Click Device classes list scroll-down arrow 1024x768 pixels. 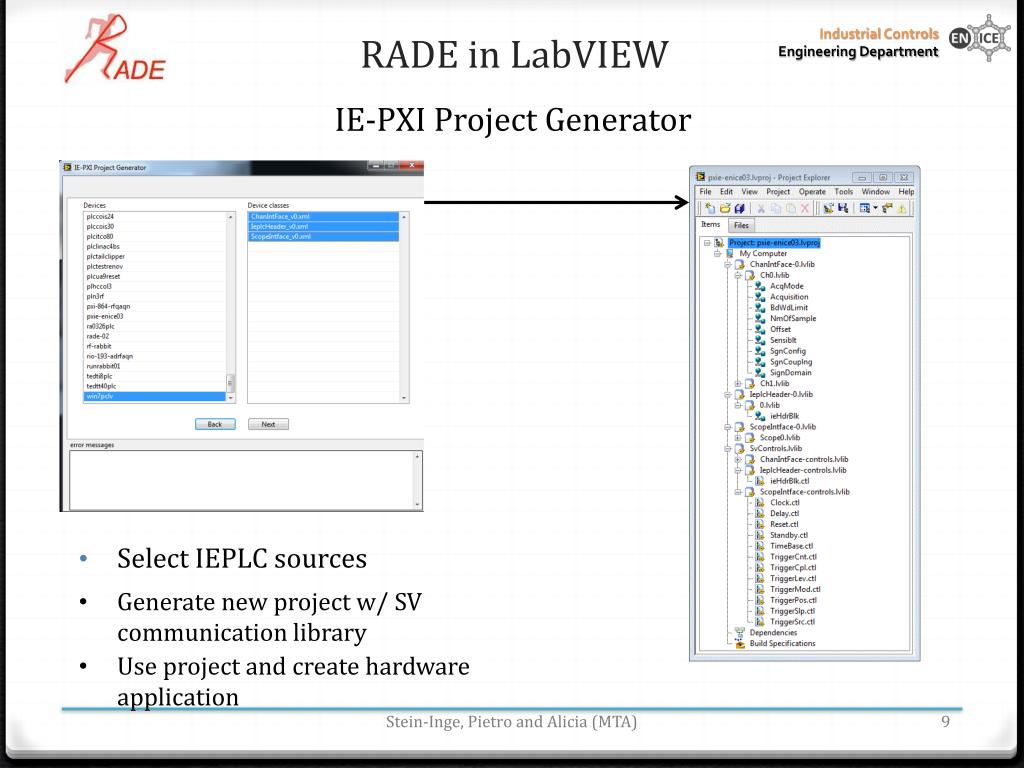[404, 398]
